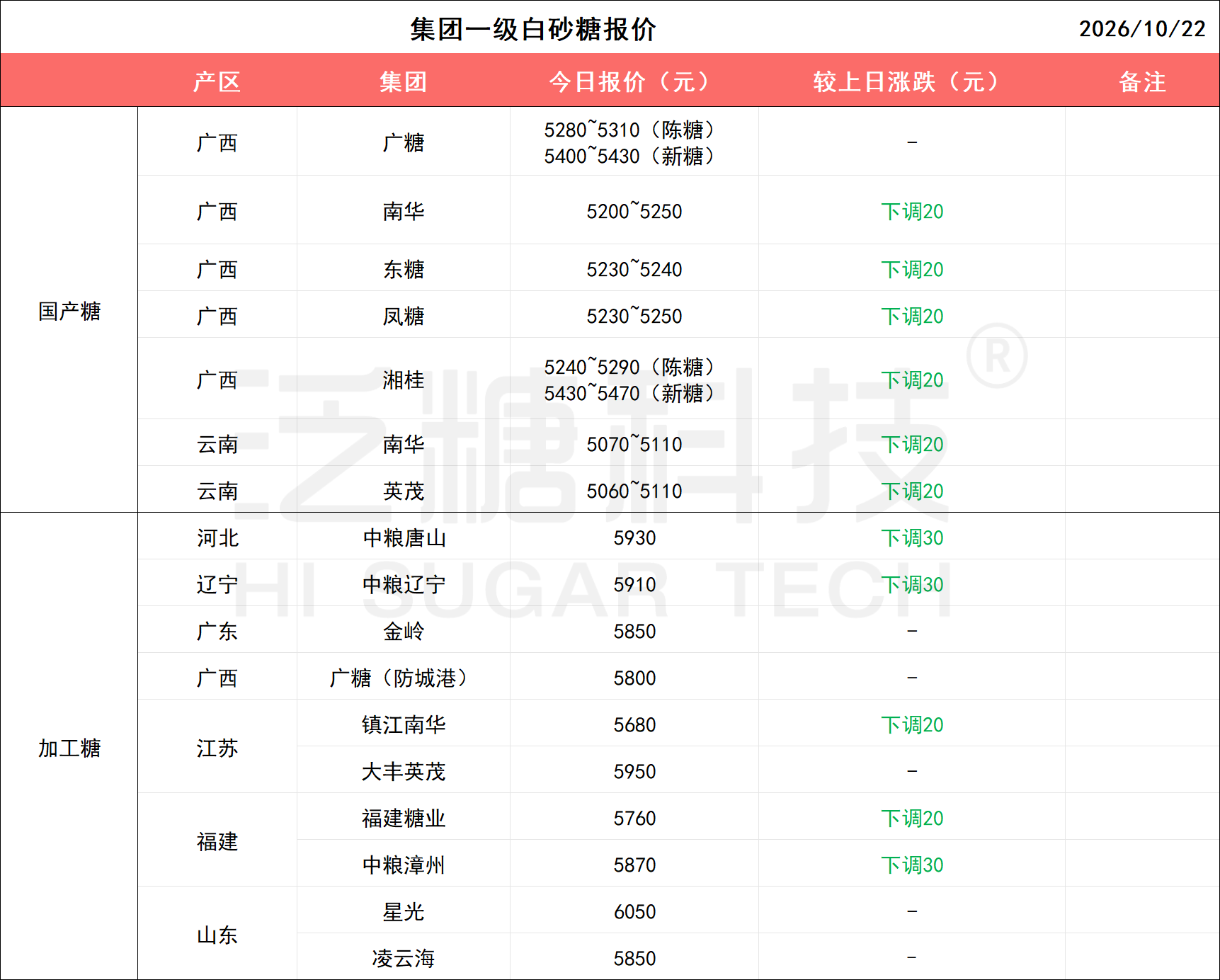Select the 福建 region cell

tap(217, 841)
